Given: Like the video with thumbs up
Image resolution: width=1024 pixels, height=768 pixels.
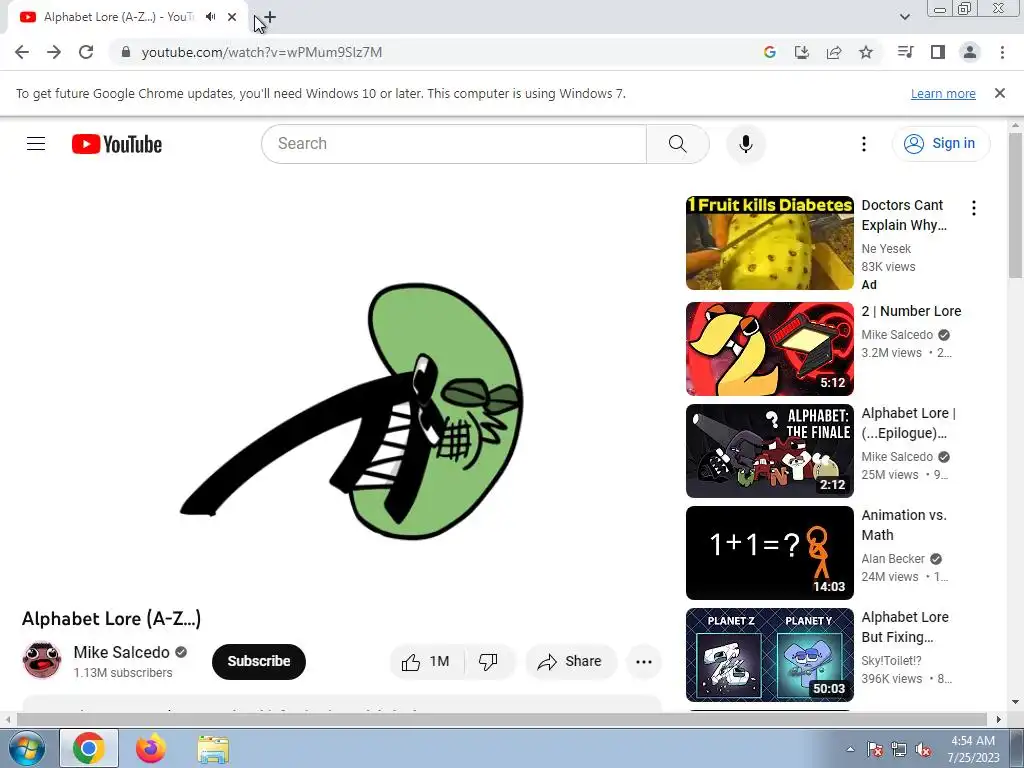Looking at the screenshot, I should (426, 662).
